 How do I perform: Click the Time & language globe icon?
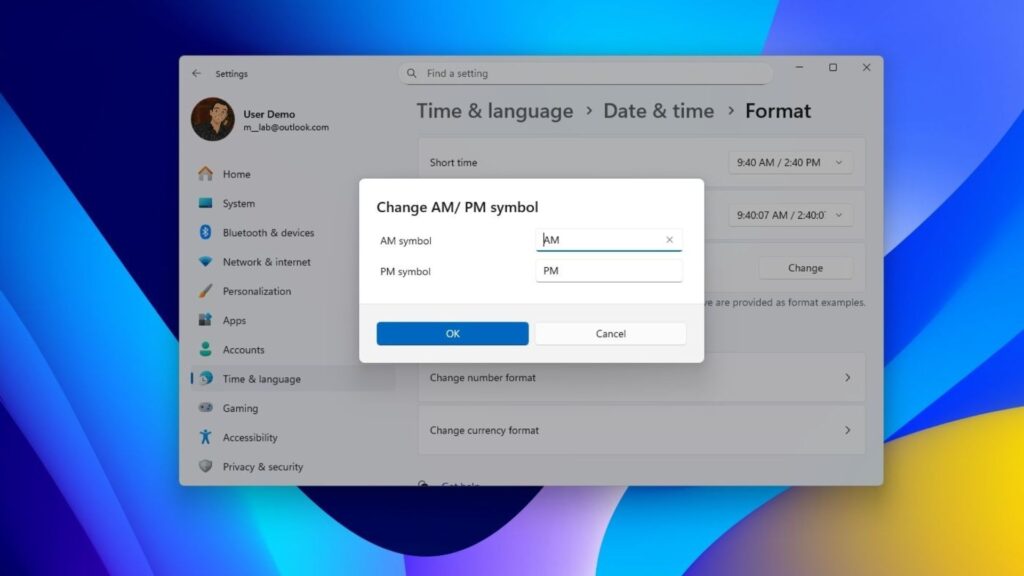pos(206,379)
